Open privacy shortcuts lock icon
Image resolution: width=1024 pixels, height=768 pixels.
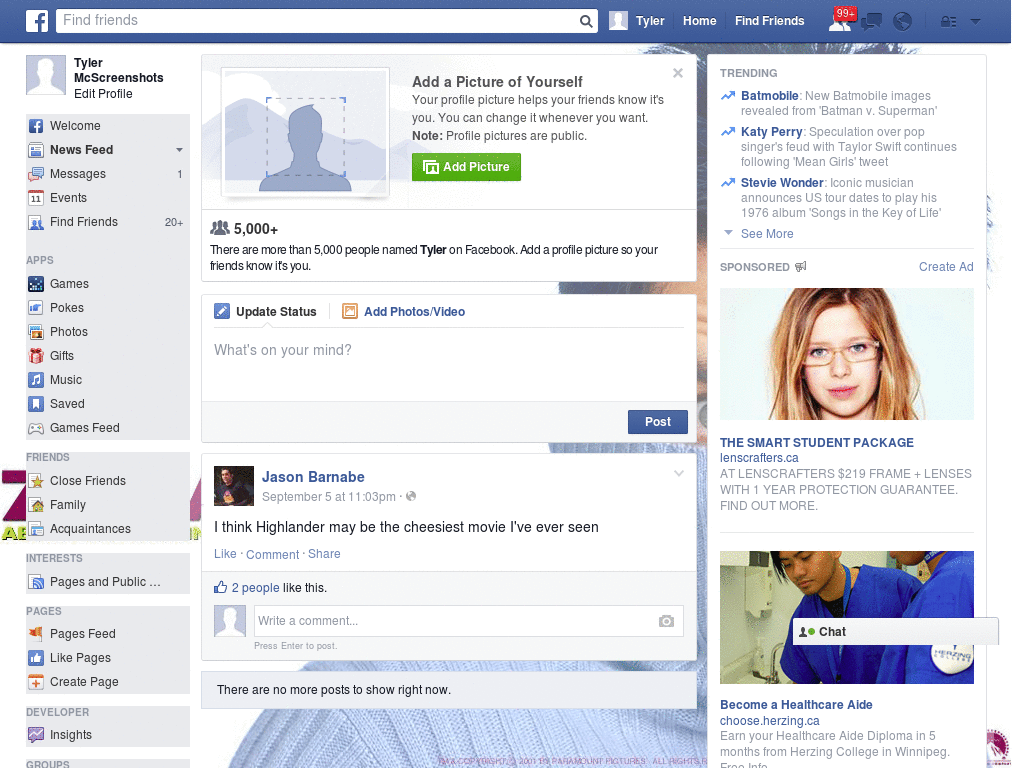click(x=948, y=22)
